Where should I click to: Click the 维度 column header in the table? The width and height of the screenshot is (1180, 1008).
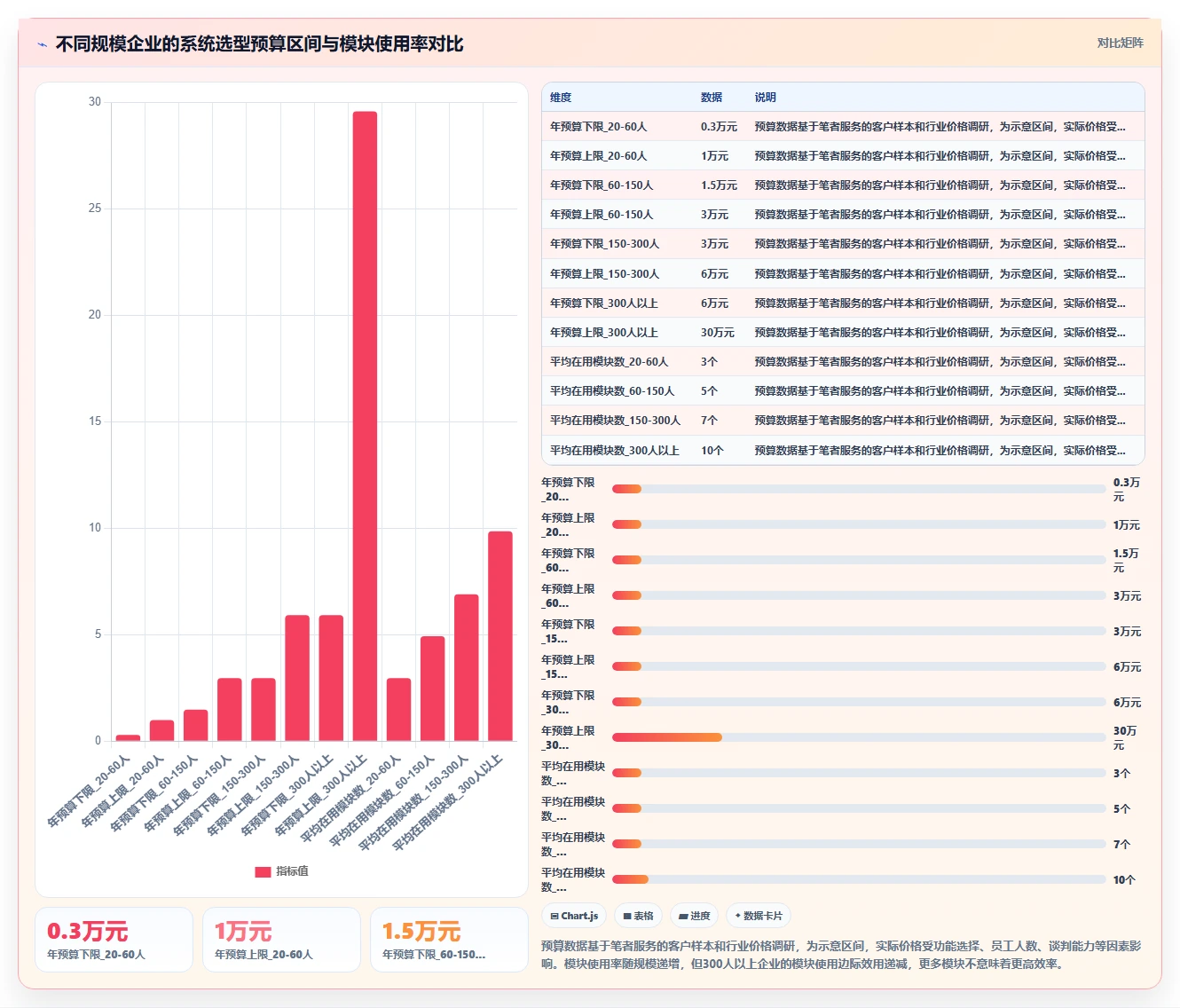[561, 98]
